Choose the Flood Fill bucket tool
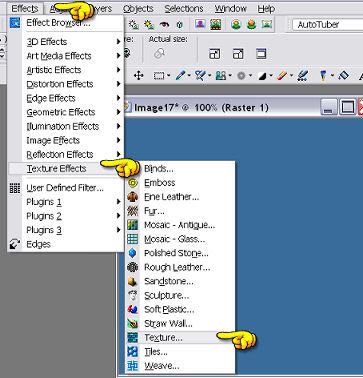This screenshot has height=378, width=363. click(343, 76)
